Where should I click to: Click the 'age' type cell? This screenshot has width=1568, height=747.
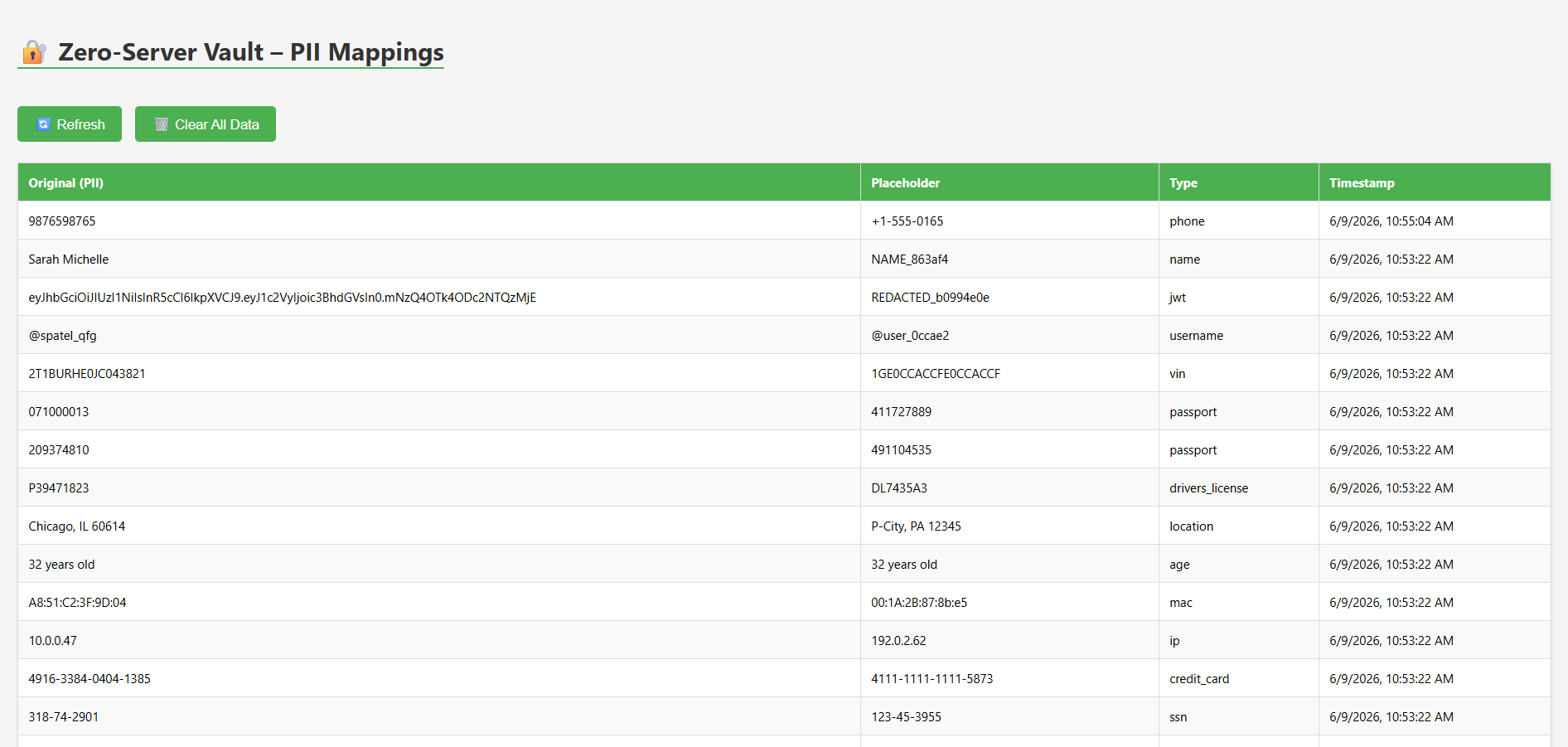[x=1239, y=565]
